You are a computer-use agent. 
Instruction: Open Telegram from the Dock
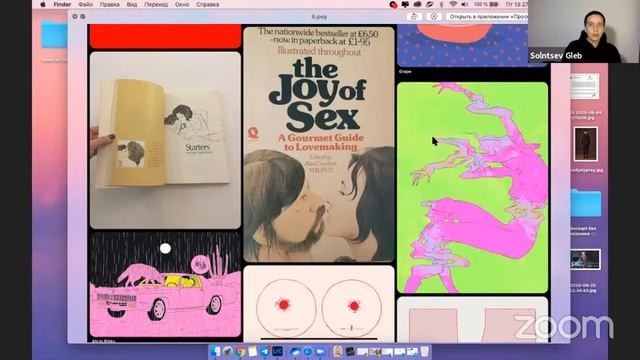click(x=265, y=351)
